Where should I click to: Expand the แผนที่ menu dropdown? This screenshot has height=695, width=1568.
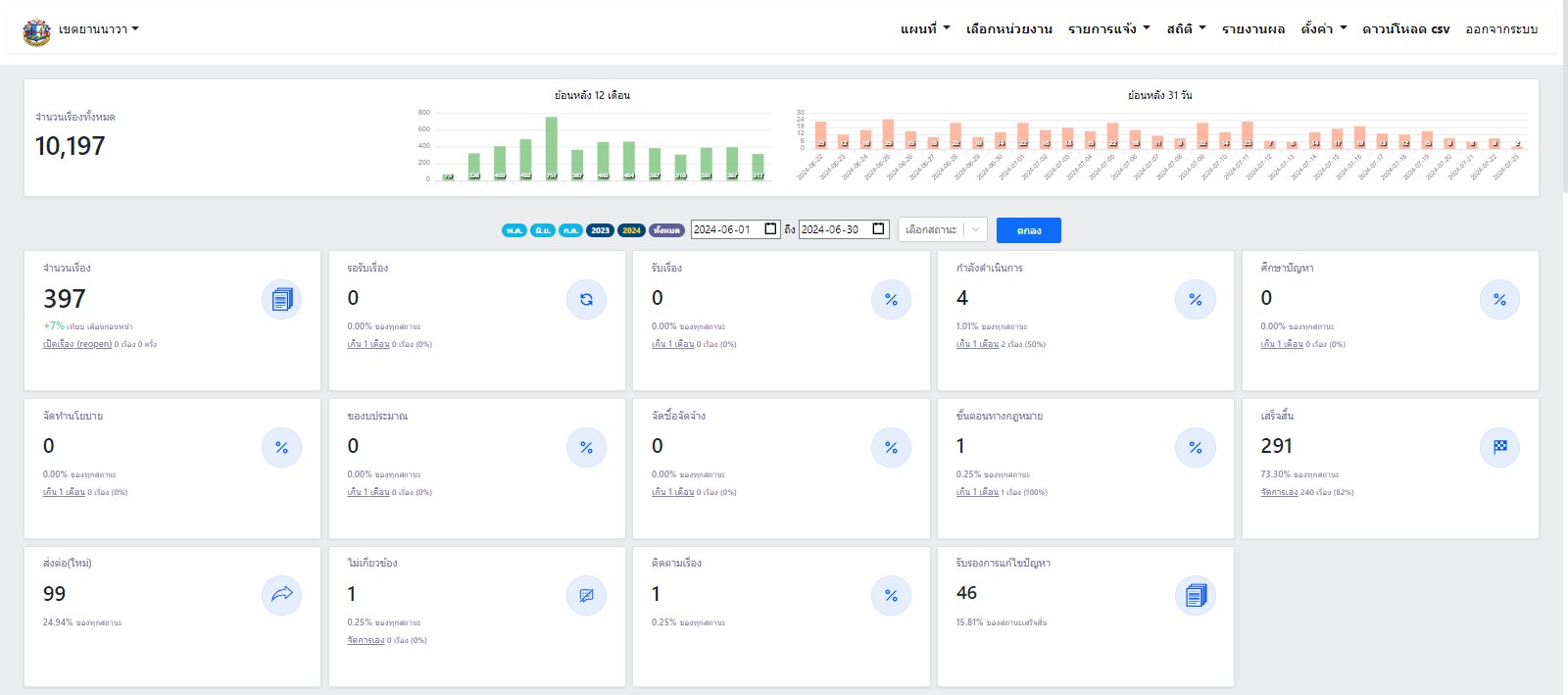click(x=924, y=29)
